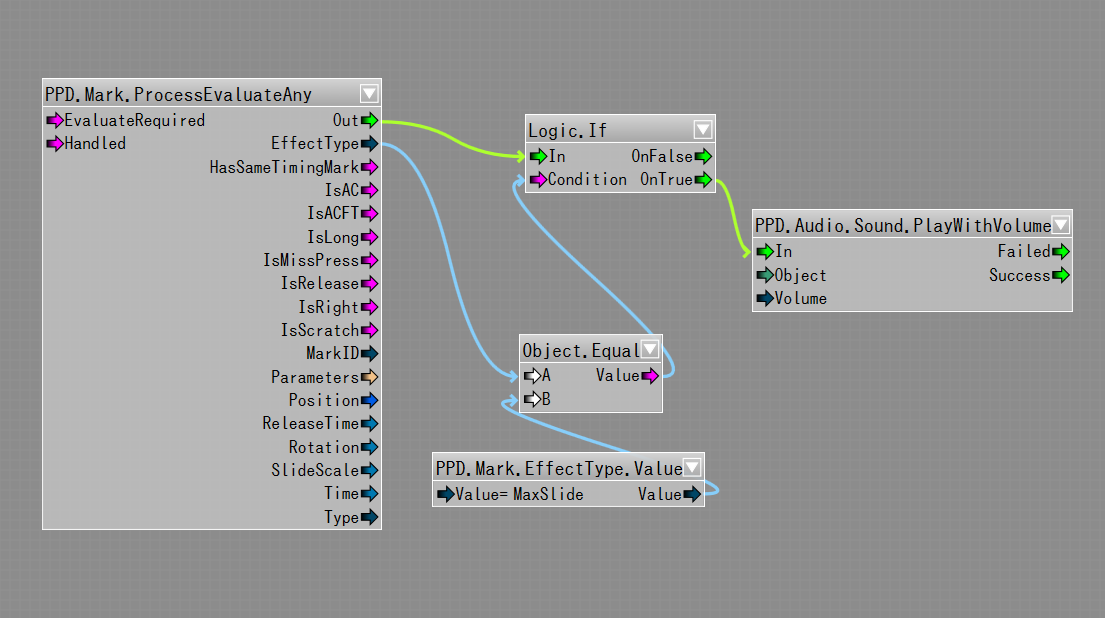
Task: Select the Logic.If node title bar
Action: pyautogui.click(x=600, y=130)
